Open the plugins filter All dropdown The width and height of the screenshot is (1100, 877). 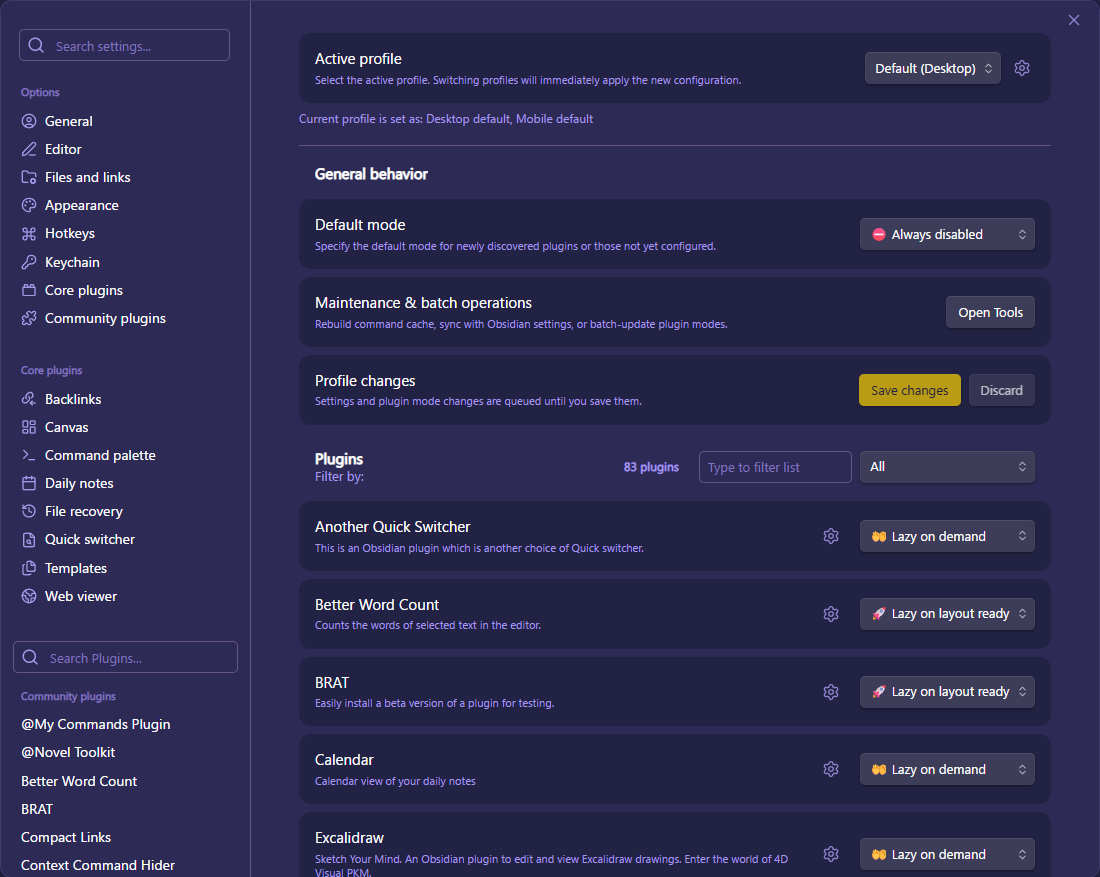[x=947, y=467]
